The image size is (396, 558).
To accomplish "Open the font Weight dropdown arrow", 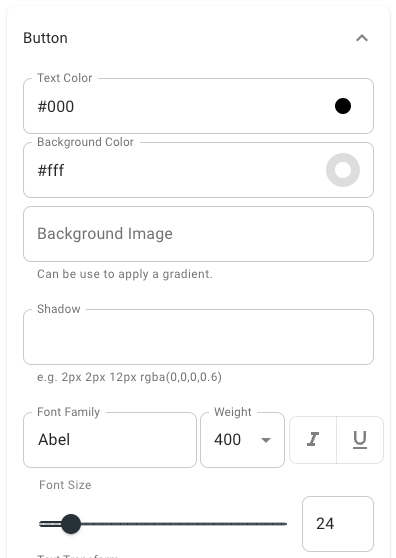I will 266,440.
